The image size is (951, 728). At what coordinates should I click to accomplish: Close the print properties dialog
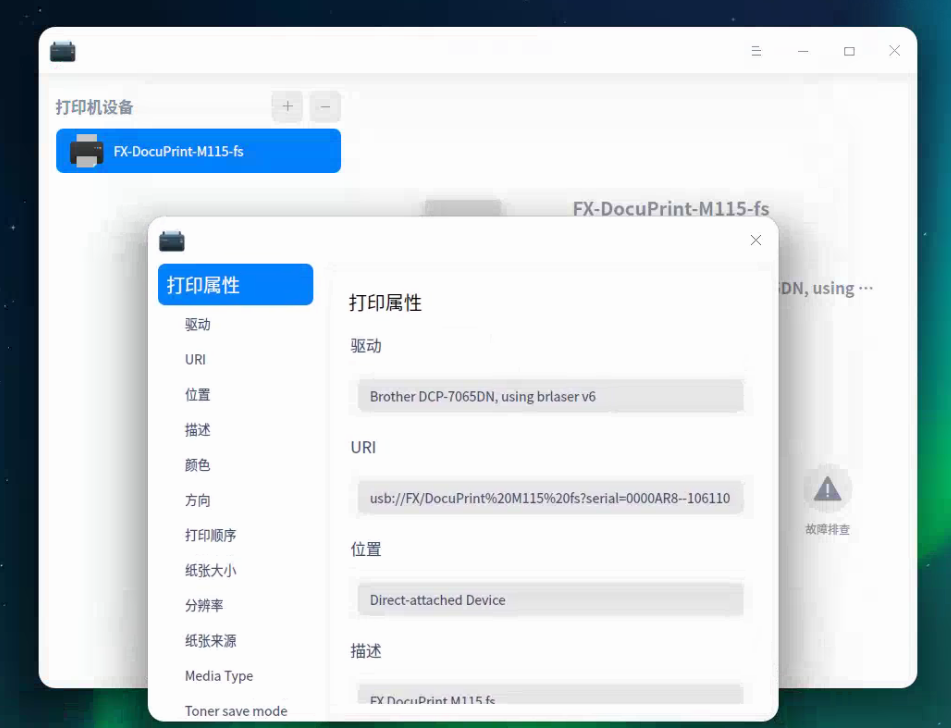tap(756, 240)
